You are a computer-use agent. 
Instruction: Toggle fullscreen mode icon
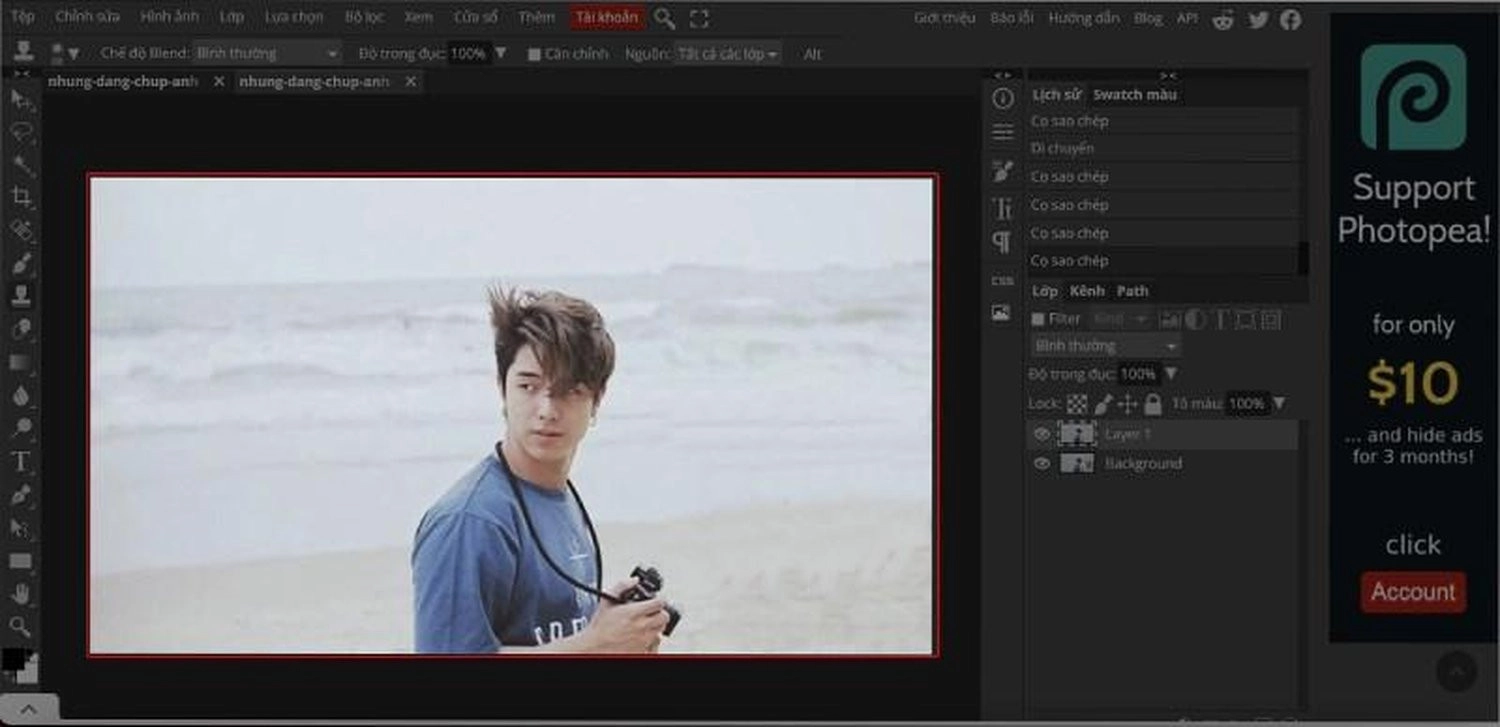[699, 18]
